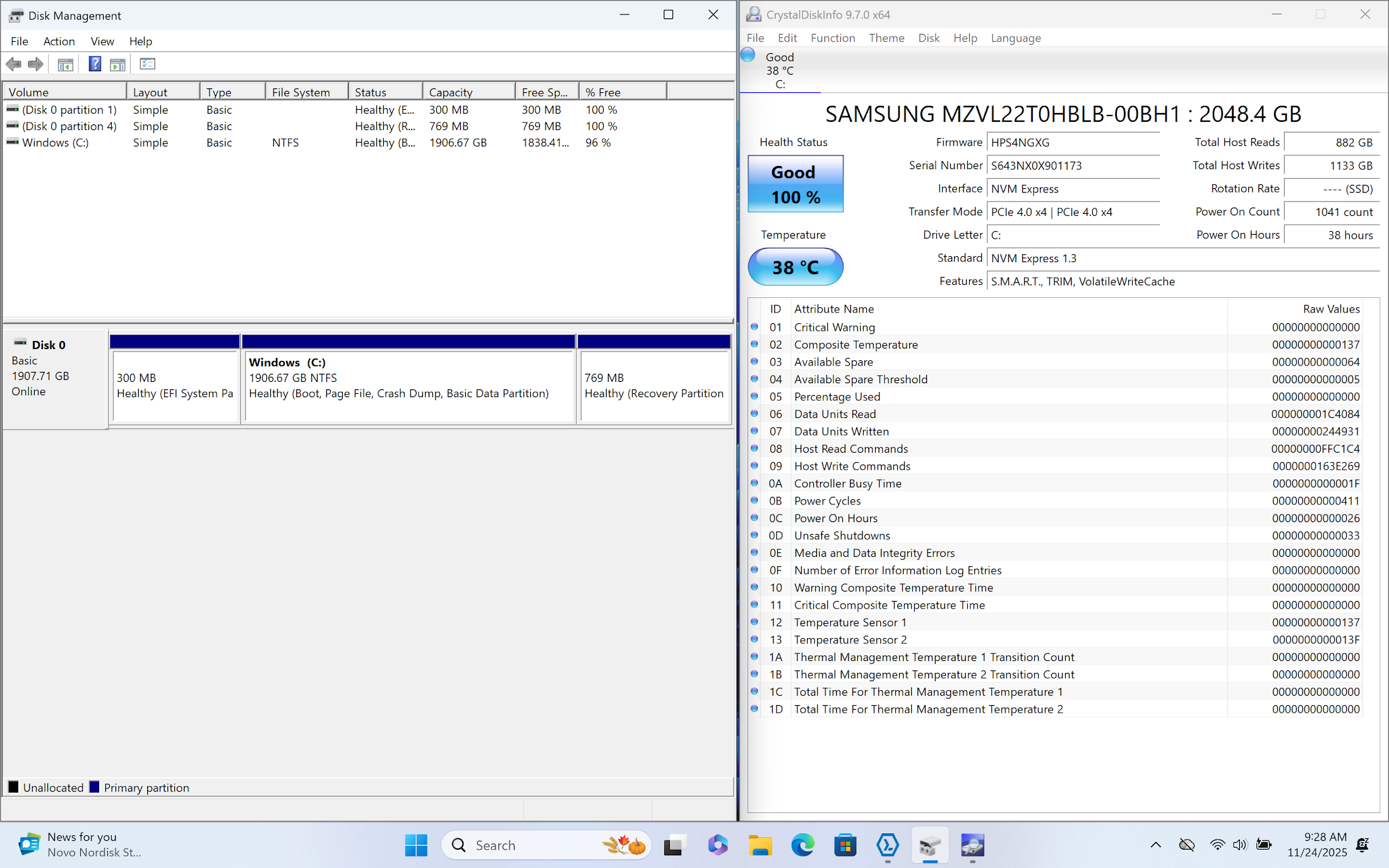Toggle the Show/Hide Action Pane icon
This screenshot has height=868, width=1389.
117,64
